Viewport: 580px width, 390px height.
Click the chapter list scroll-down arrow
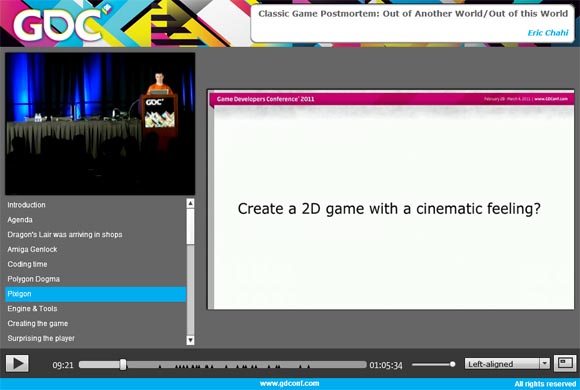coord(190,340)
